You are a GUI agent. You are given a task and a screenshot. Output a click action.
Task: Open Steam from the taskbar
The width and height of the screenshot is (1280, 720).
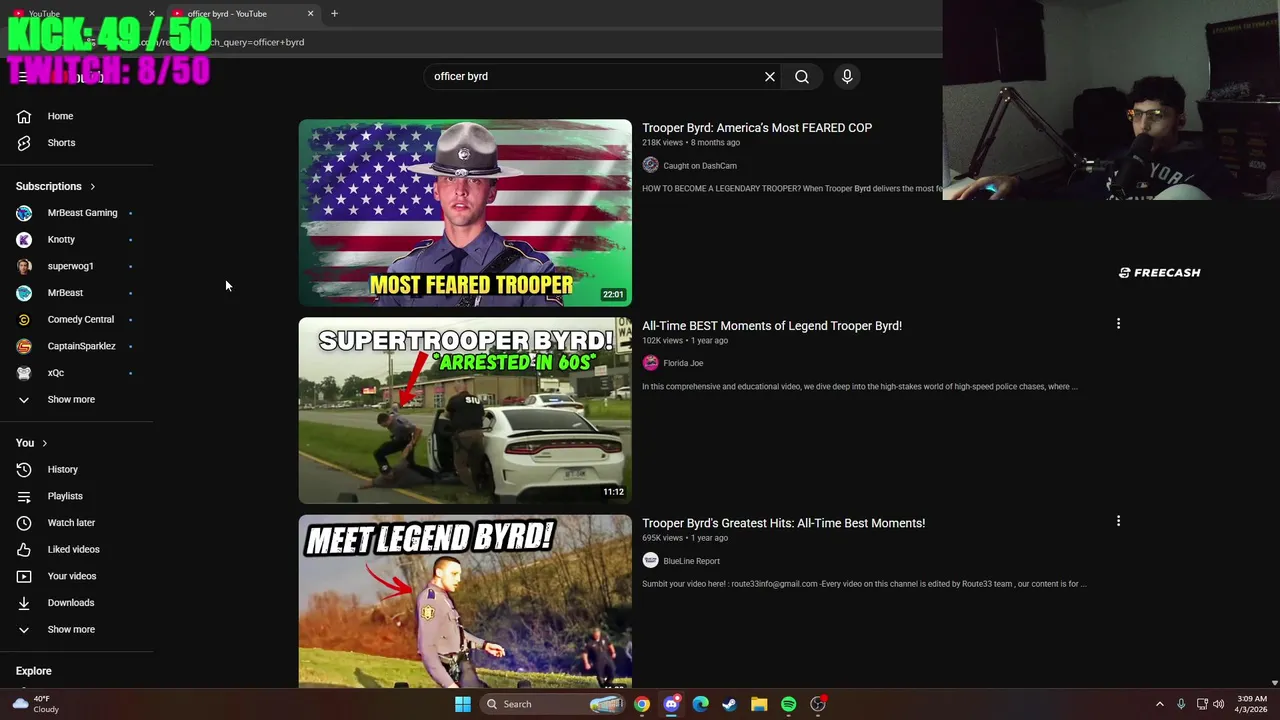pyautogui.click(x=730, y=704)
